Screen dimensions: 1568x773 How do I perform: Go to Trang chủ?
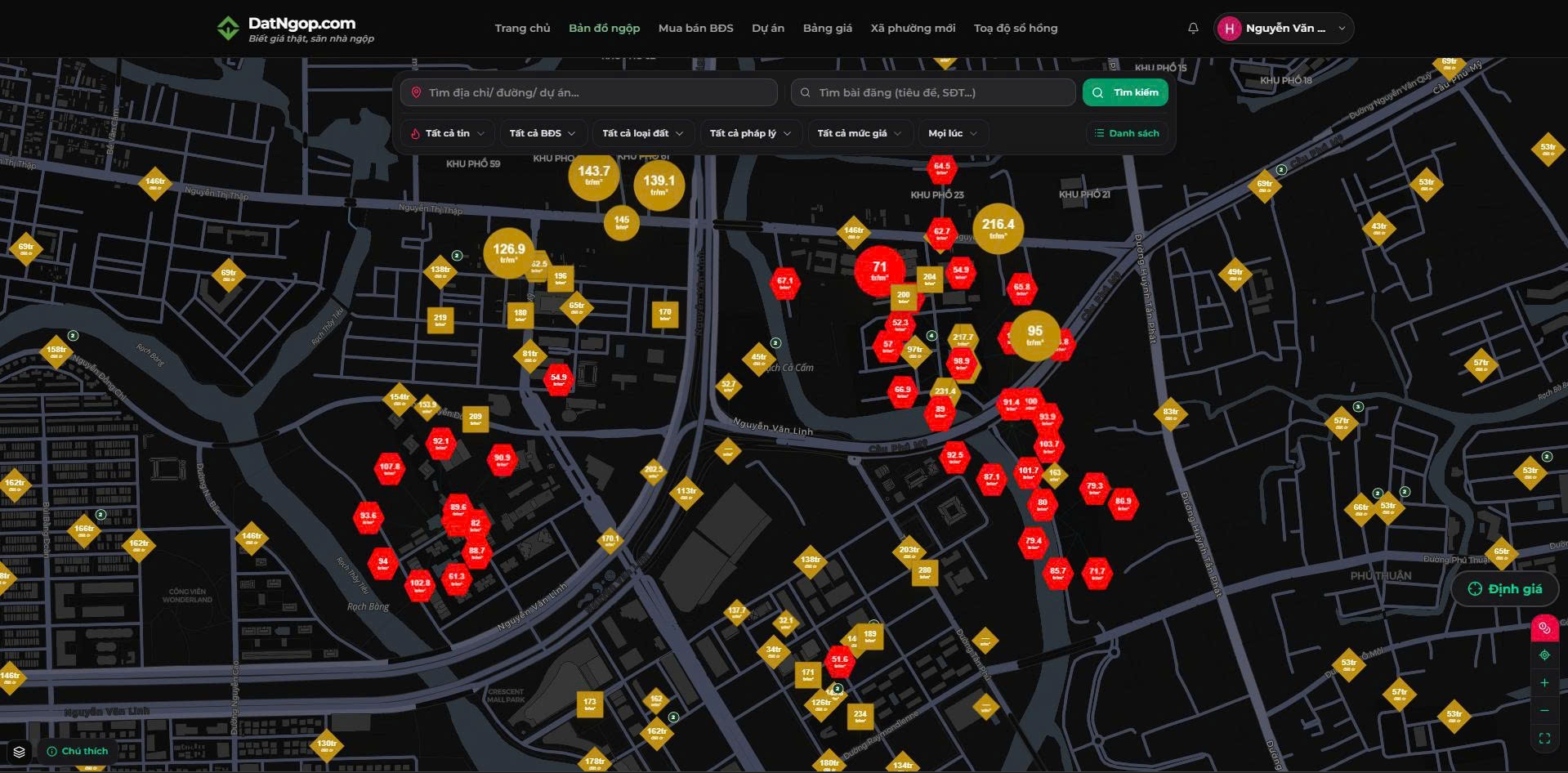[x=522, y=29]
